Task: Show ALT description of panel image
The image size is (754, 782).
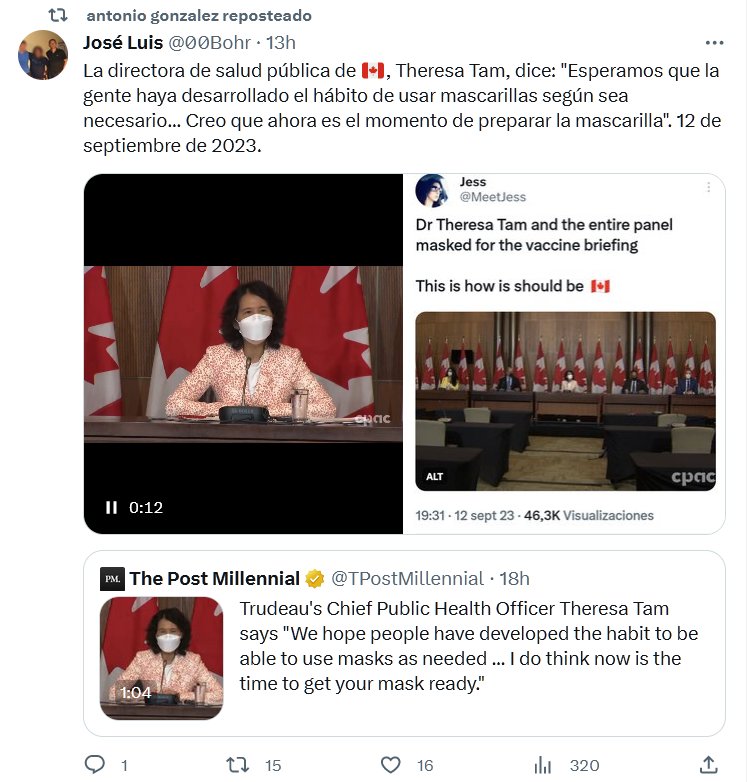Action: tap(434, 476)
